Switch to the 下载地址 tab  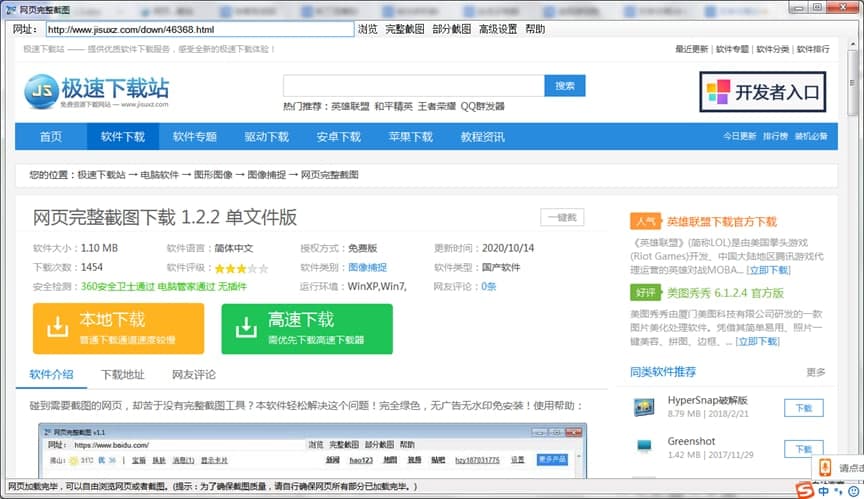coord(122,375)
